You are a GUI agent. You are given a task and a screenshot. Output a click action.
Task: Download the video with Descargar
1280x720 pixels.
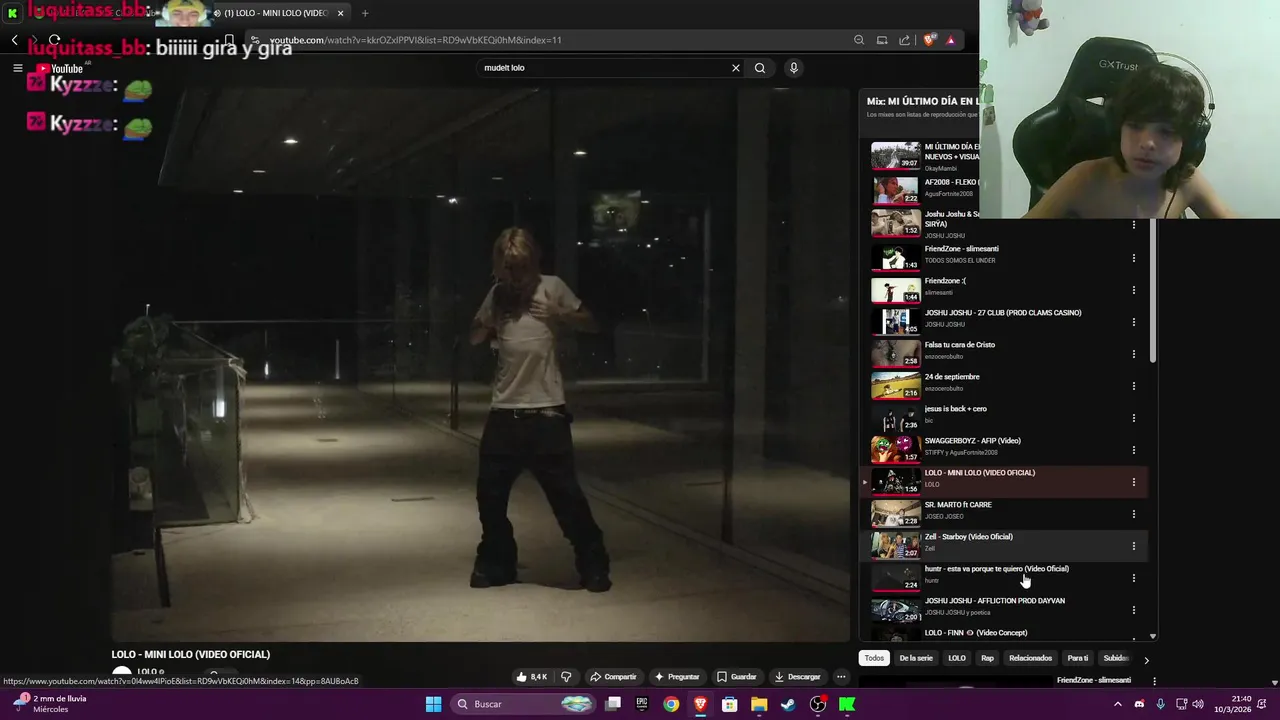point(798,677)
